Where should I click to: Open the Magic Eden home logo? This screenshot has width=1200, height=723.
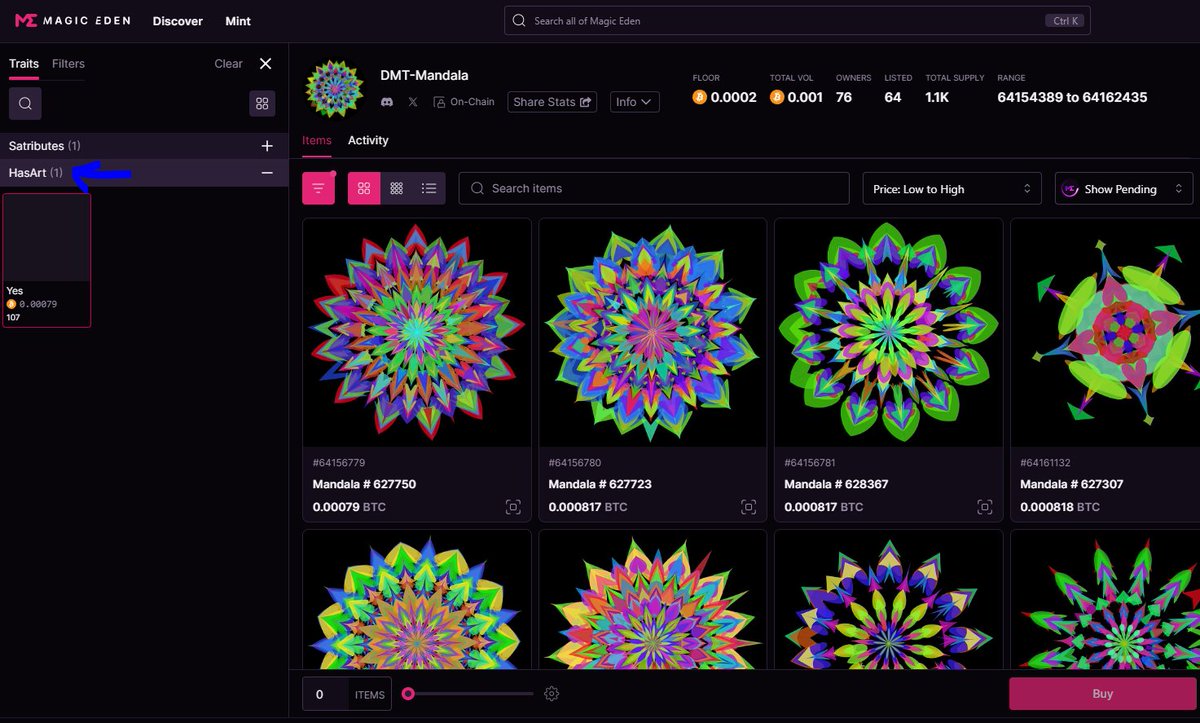72,20
